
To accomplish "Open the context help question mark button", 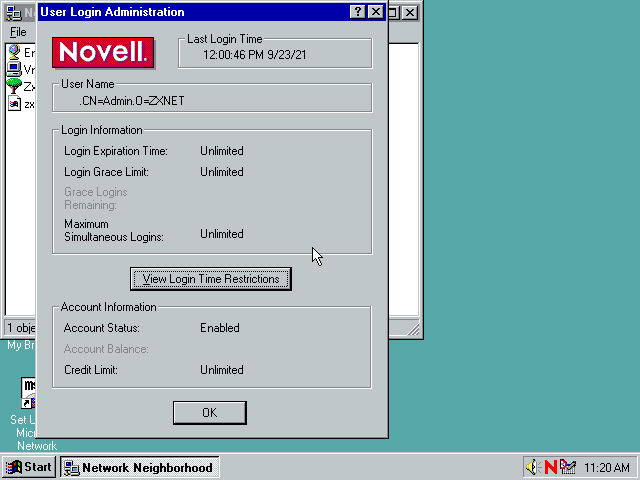I will coord(358,12).
